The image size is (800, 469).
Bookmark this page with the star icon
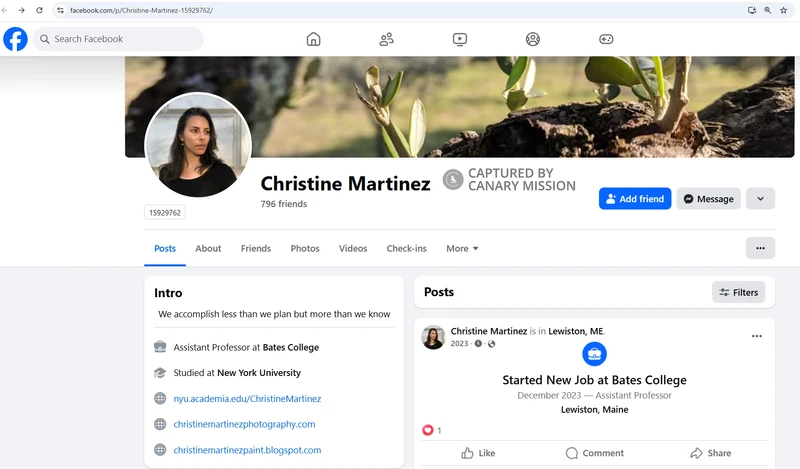(x=784, y=10)
